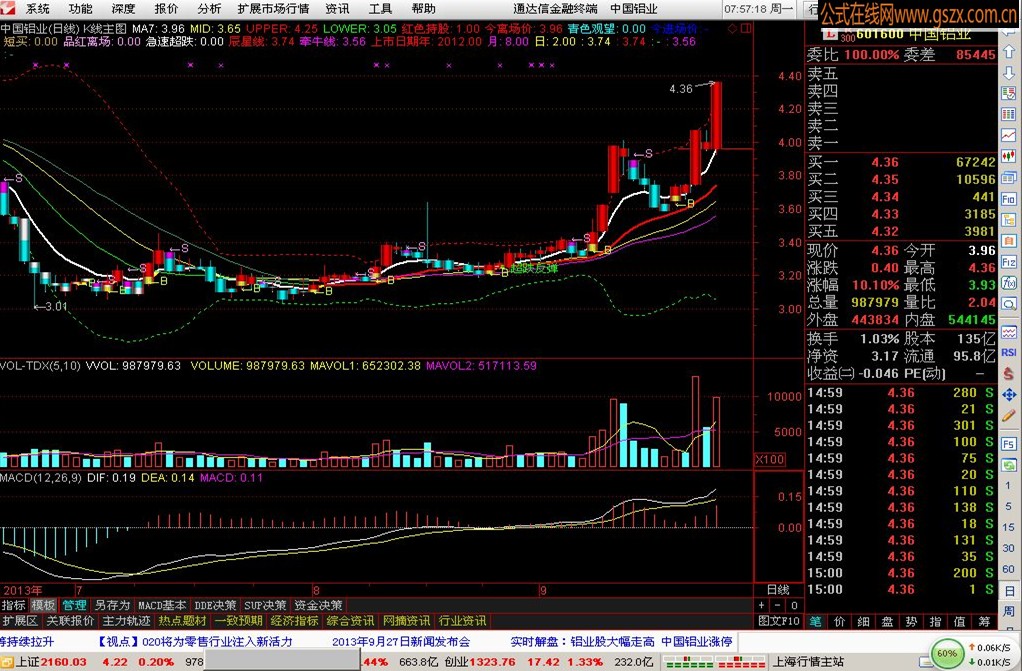Click the F10 company info icon

point(1008,199)
